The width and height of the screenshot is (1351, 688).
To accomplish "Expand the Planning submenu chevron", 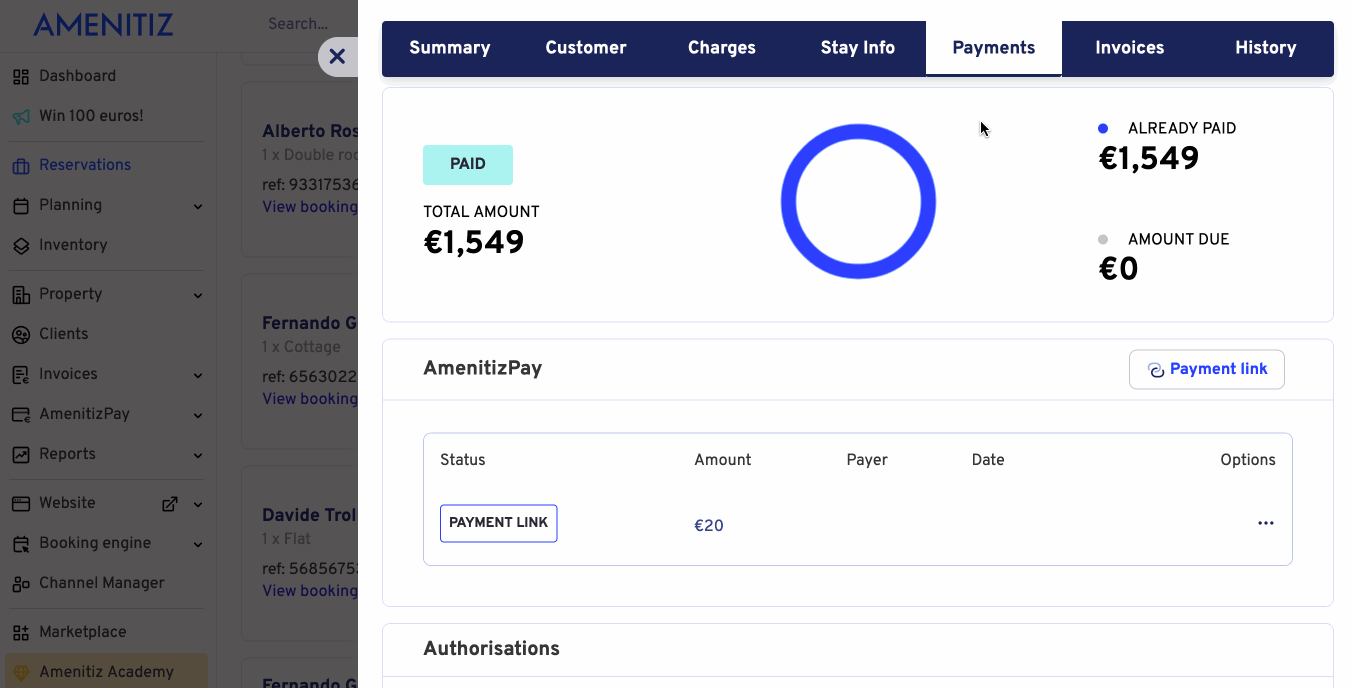I will (x=198, y=206).
